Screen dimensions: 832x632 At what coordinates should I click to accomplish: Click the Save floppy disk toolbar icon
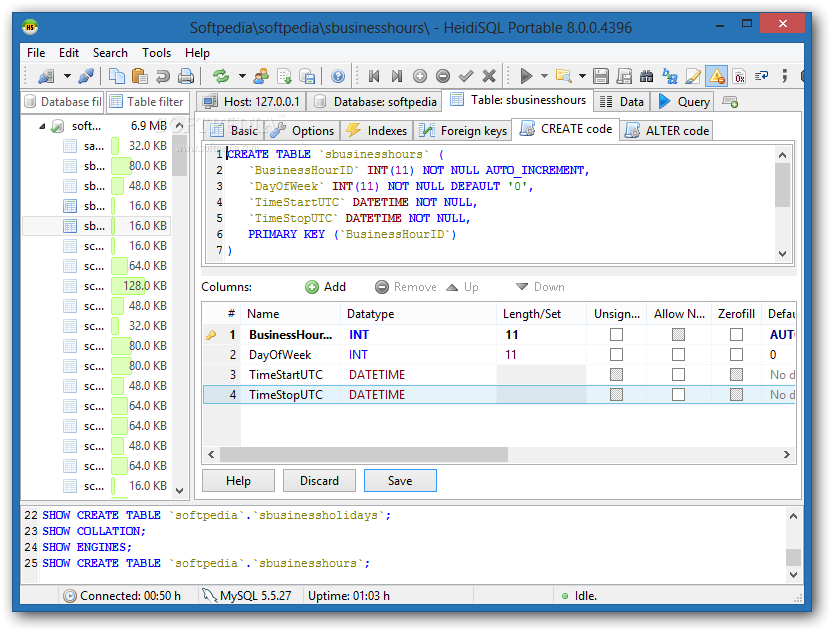pos(601,76)
